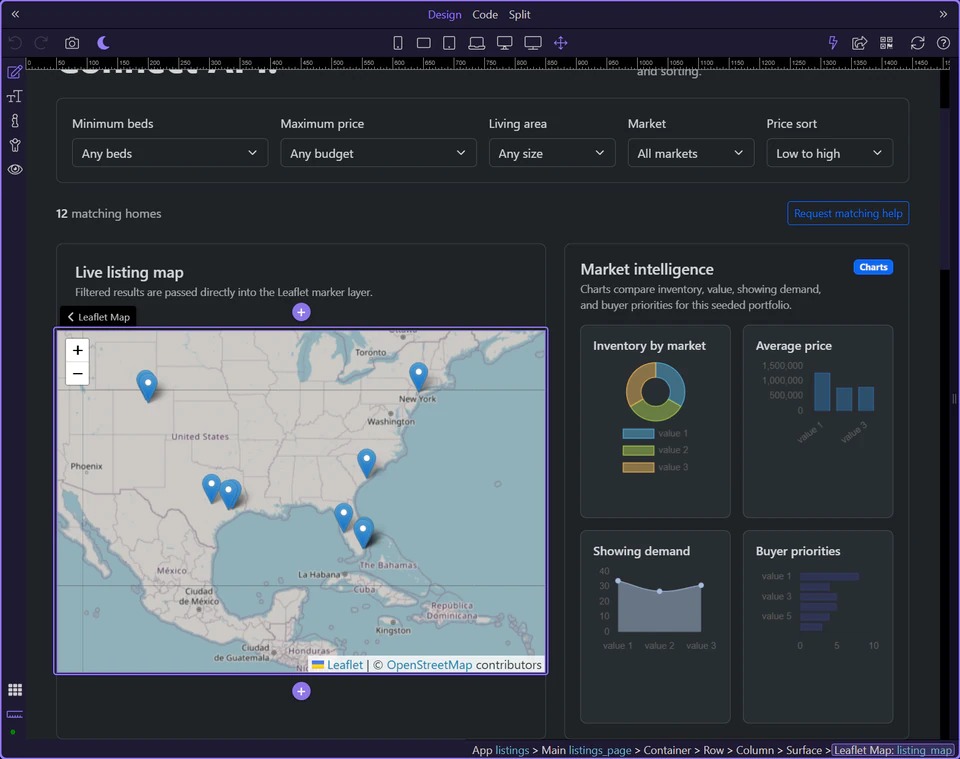
Task: Toggle the eye visibility icon in the sidebar
Action: pyautogui.click(x=14, y=169)
